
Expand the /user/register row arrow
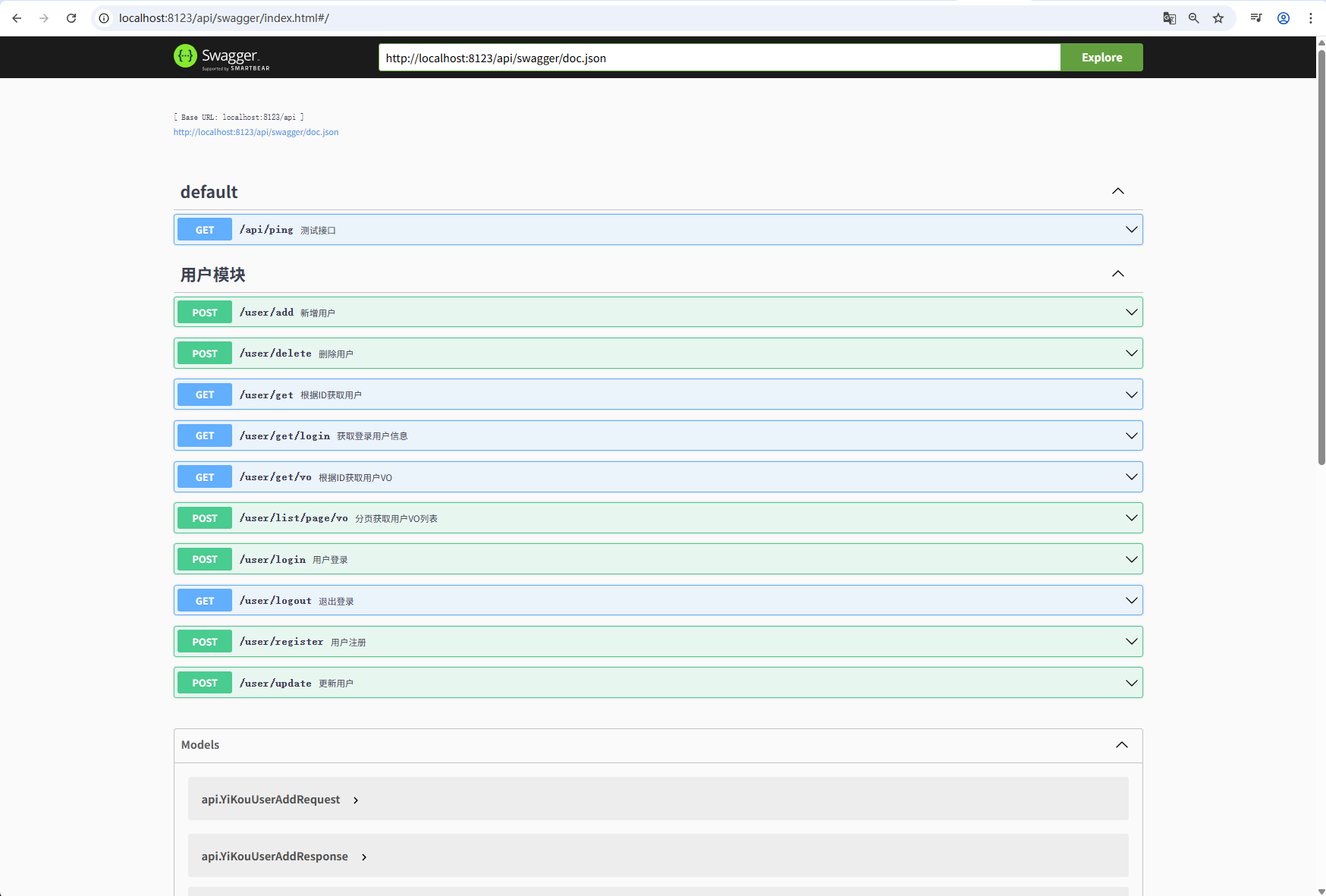click(1131, 642)
